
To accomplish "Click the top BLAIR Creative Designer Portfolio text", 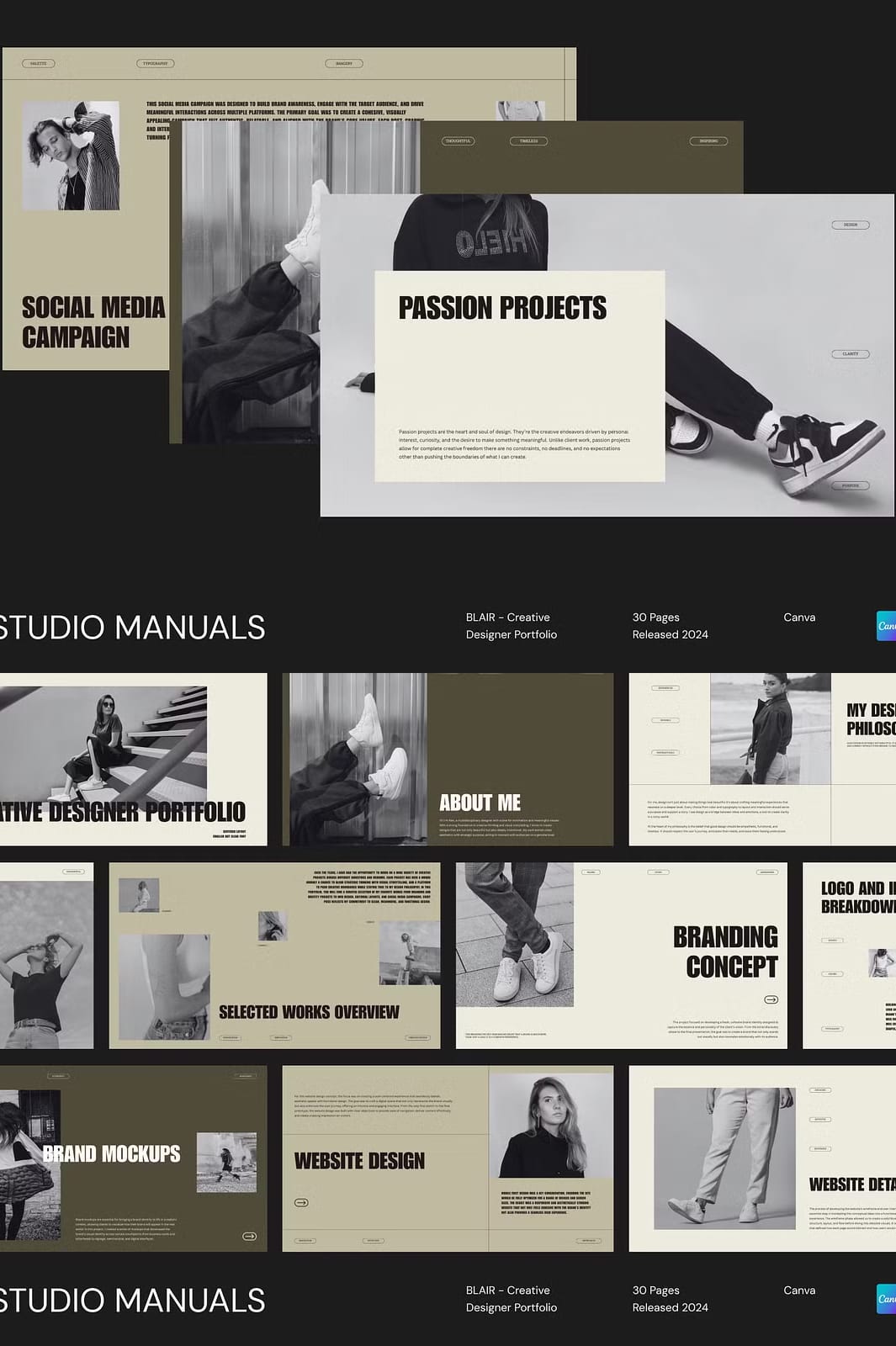I will 511,626.
